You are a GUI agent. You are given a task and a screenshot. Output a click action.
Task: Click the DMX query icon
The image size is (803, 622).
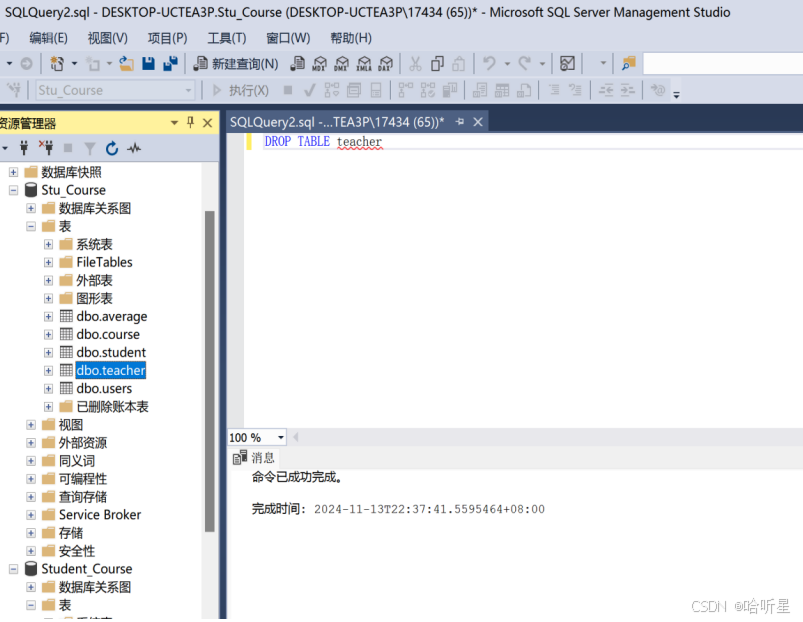click(x=342, y=63)
